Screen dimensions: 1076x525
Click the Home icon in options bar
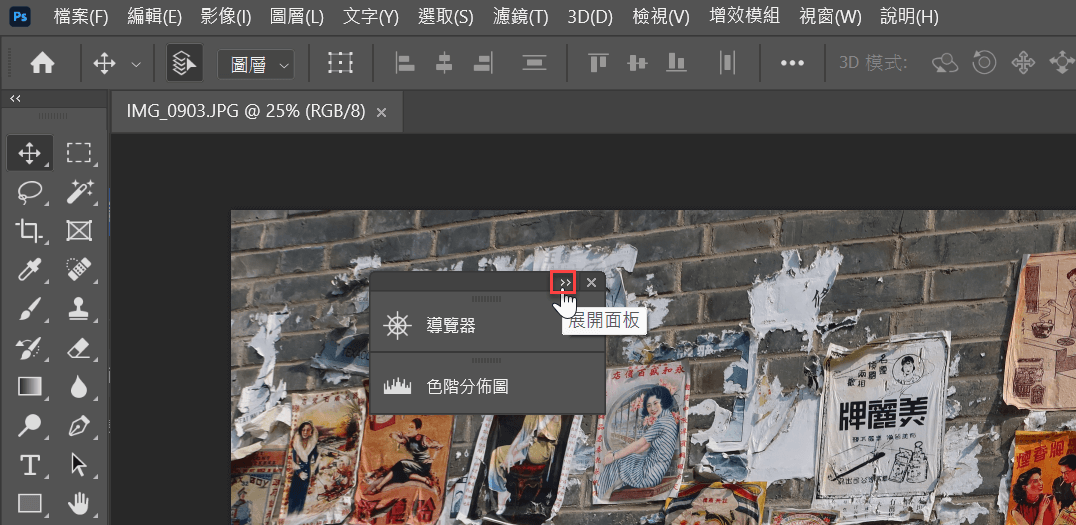[43, 64]
